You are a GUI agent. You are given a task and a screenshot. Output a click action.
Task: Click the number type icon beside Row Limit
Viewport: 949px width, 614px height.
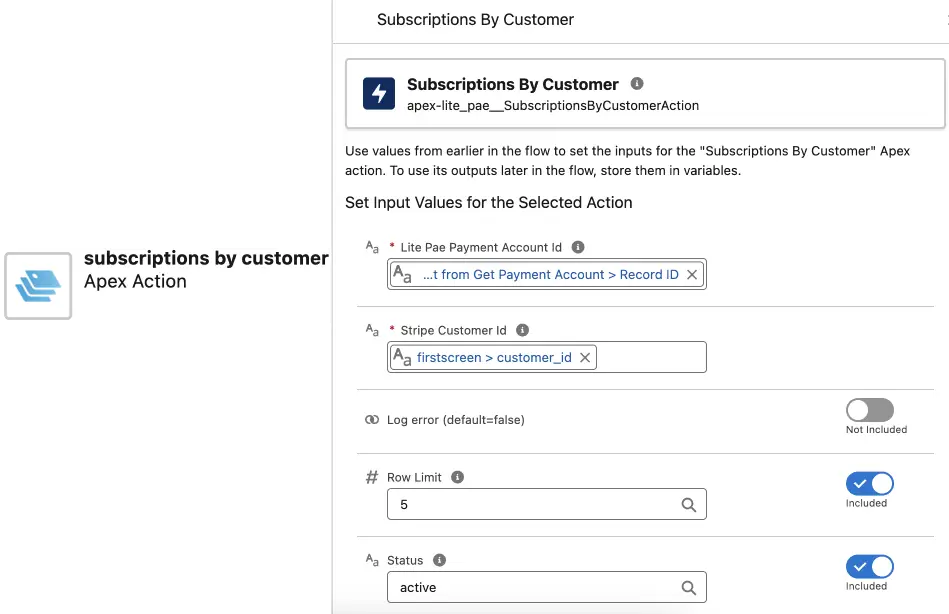372,477
